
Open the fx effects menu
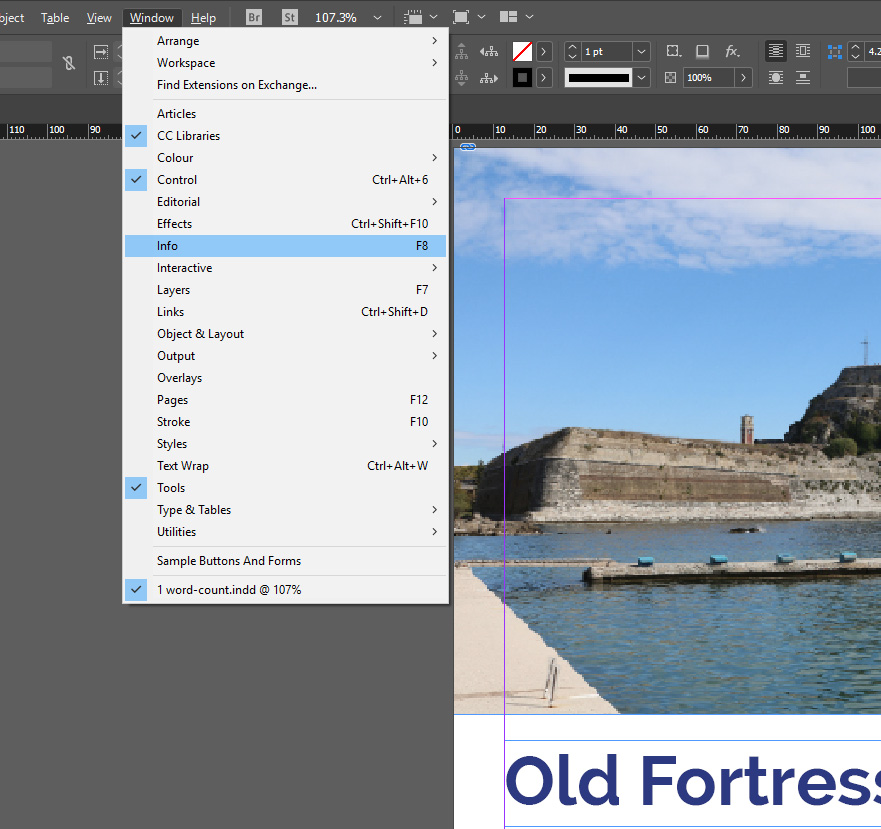tap(732, 51)
